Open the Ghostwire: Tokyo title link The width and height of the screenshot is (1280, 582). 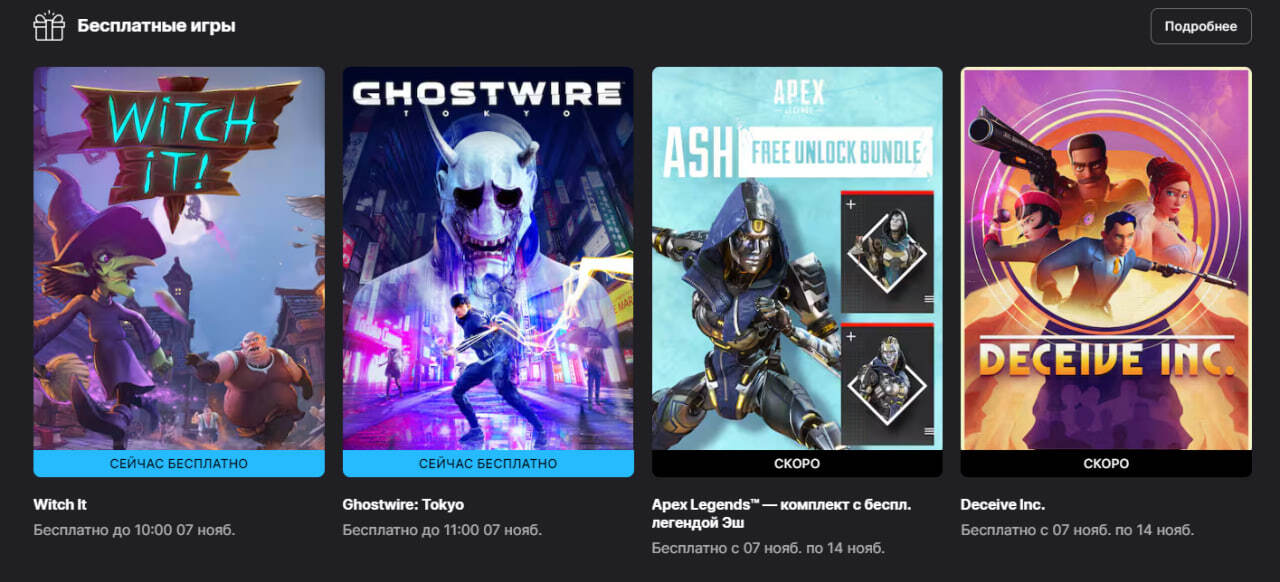point(403,504)
